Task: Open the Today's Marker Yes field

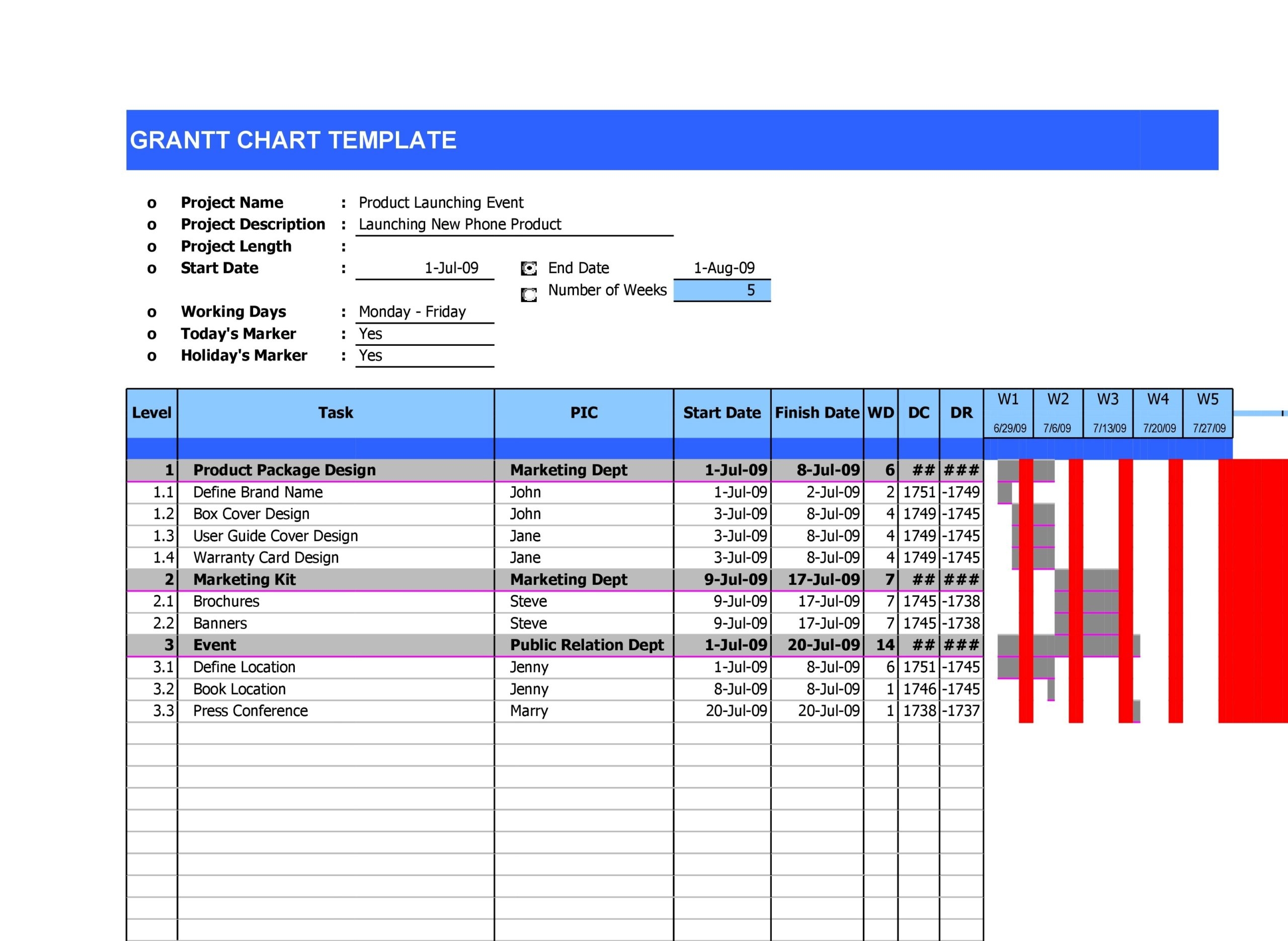Action: click(424, 334)
